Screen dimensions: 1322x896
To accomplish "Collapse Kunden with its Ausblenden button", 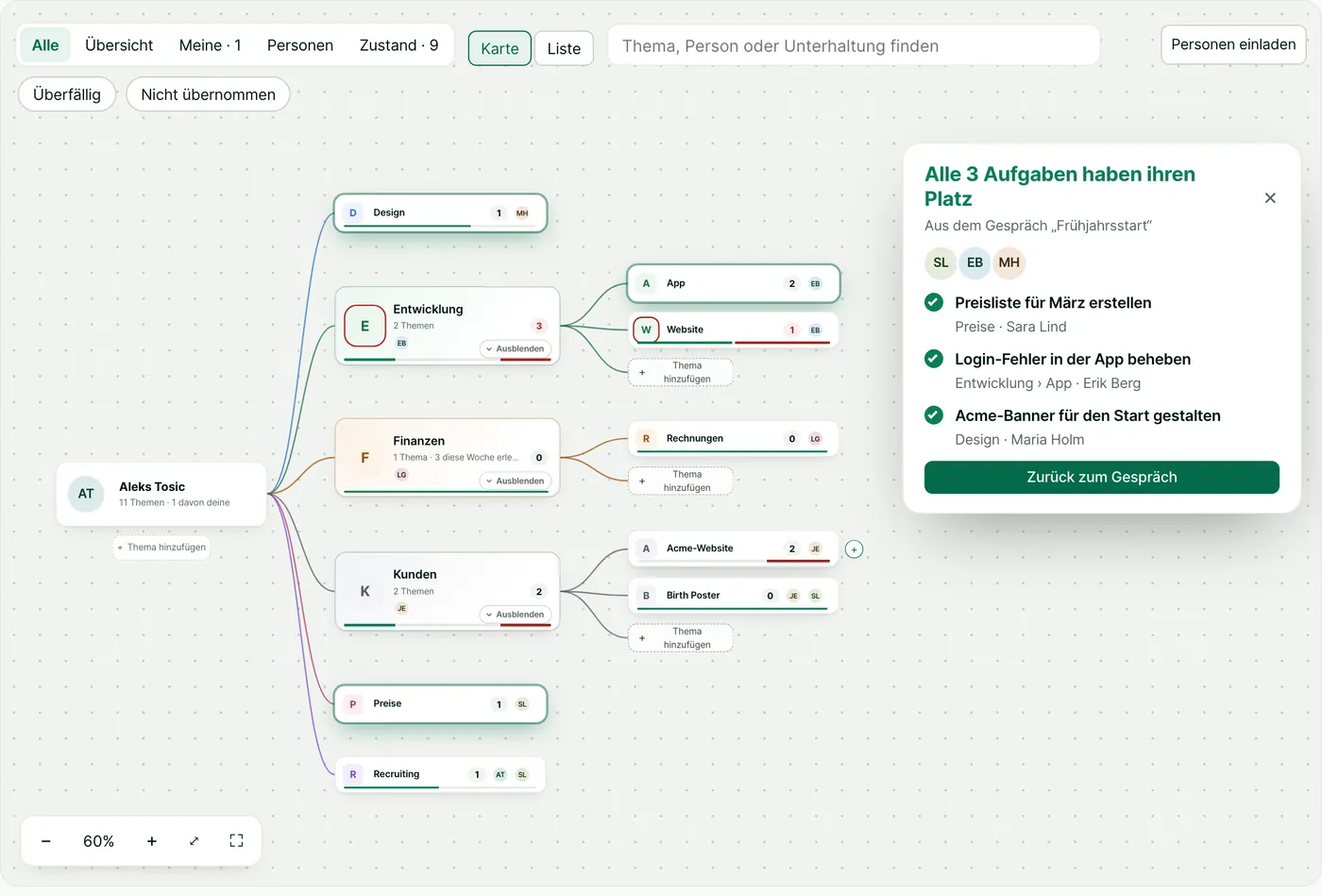I will coord(515,615).
